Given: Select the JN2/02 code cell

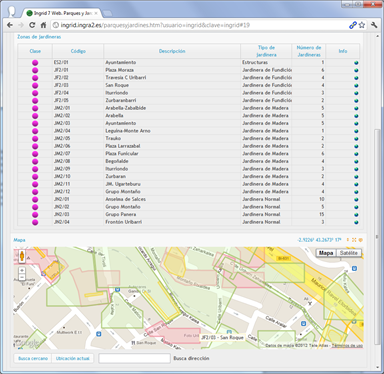Looking at the screenshot, I should point(78,207).
